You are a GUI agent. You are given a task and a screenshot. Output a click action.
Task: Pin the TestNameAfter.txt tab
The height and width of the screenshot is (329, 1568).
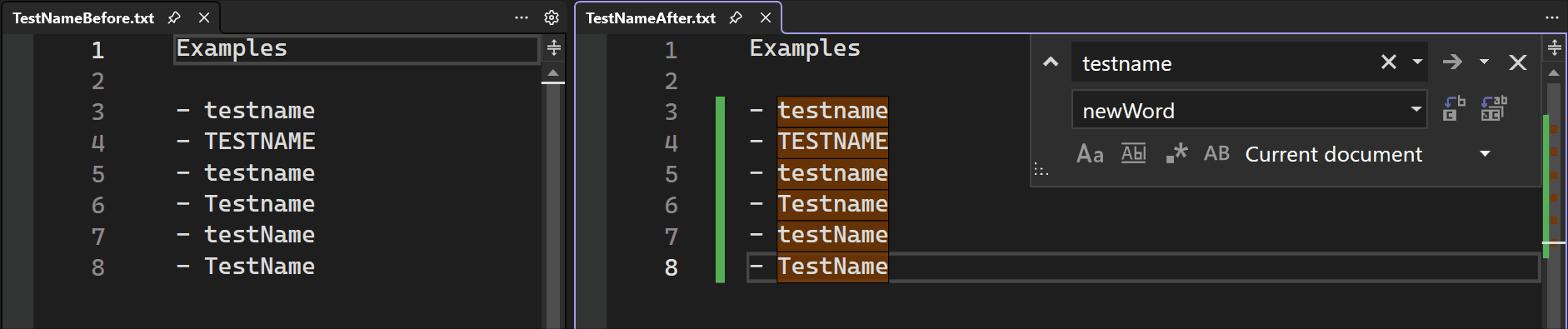pos(736,17)
